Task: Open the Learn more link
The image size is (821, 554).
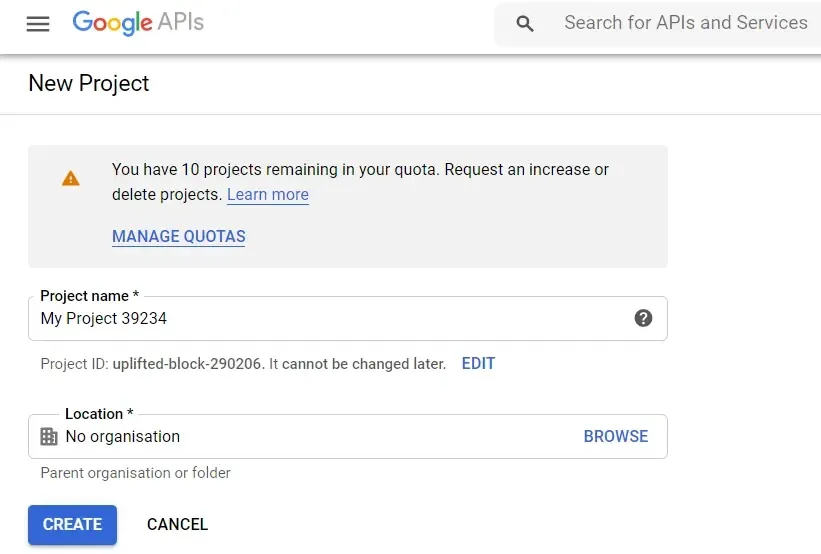Action: (x=268, y=194)
